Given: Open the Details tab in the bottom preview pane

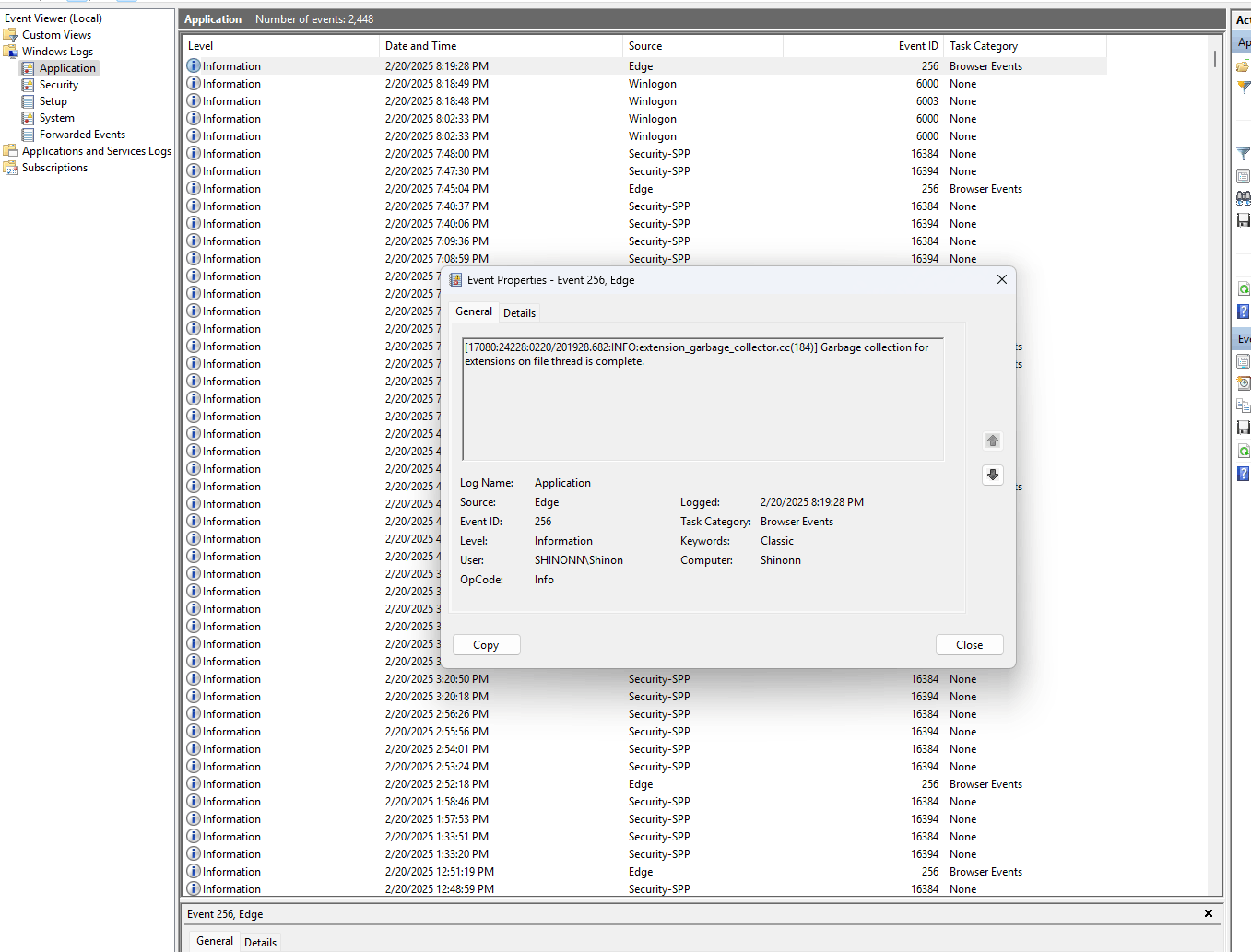Looking at the screenshot, I should pos(260,943).
